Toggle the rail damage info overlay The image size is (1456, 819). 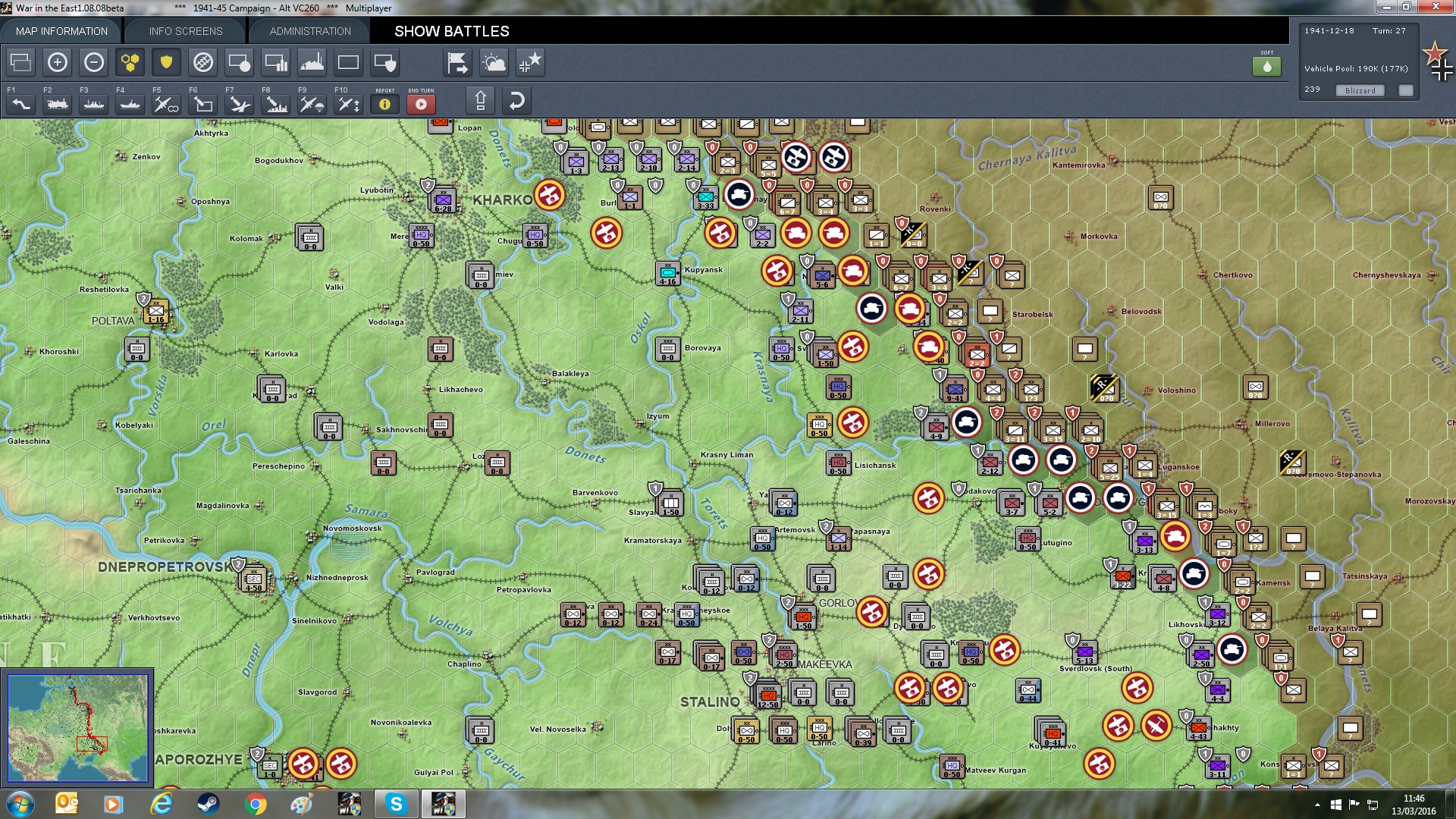(x=203, y=62)
